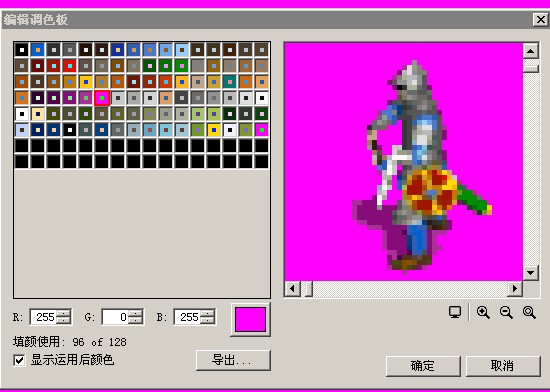
Task: Increase the B value with stepper up
Action: 207,313
